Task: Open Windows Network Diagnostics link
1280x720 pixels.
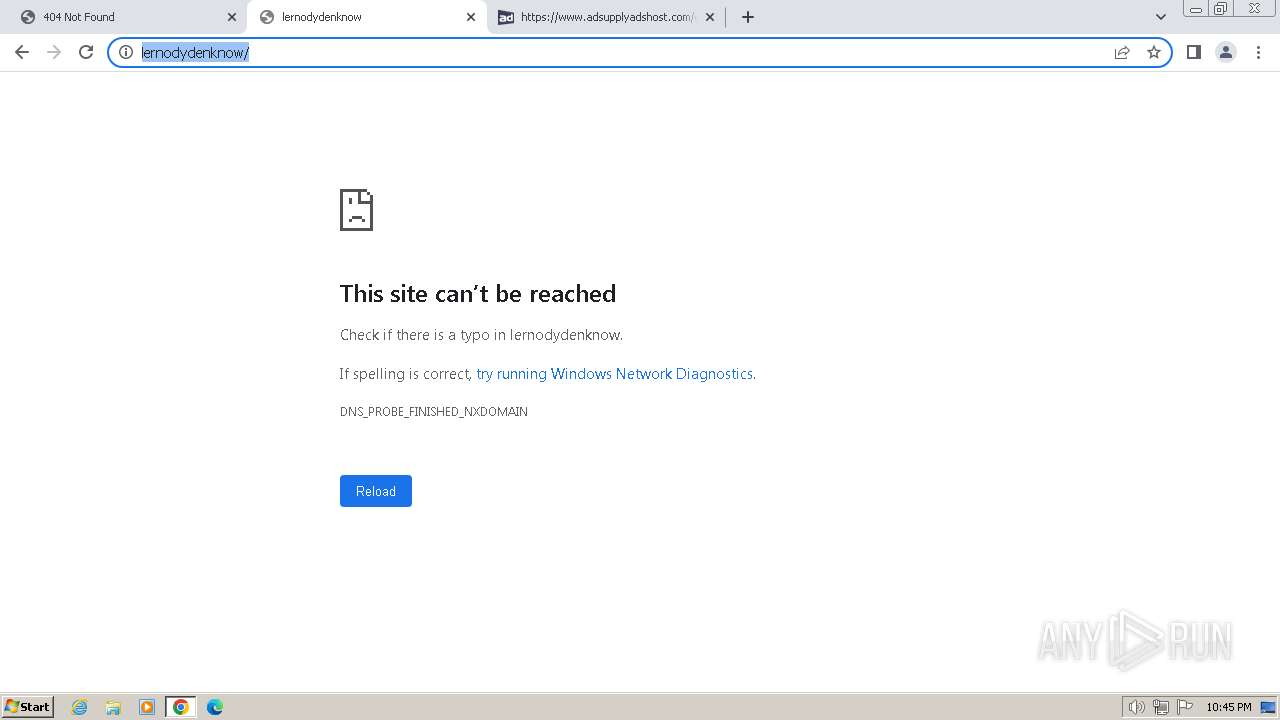Action: 614,374
